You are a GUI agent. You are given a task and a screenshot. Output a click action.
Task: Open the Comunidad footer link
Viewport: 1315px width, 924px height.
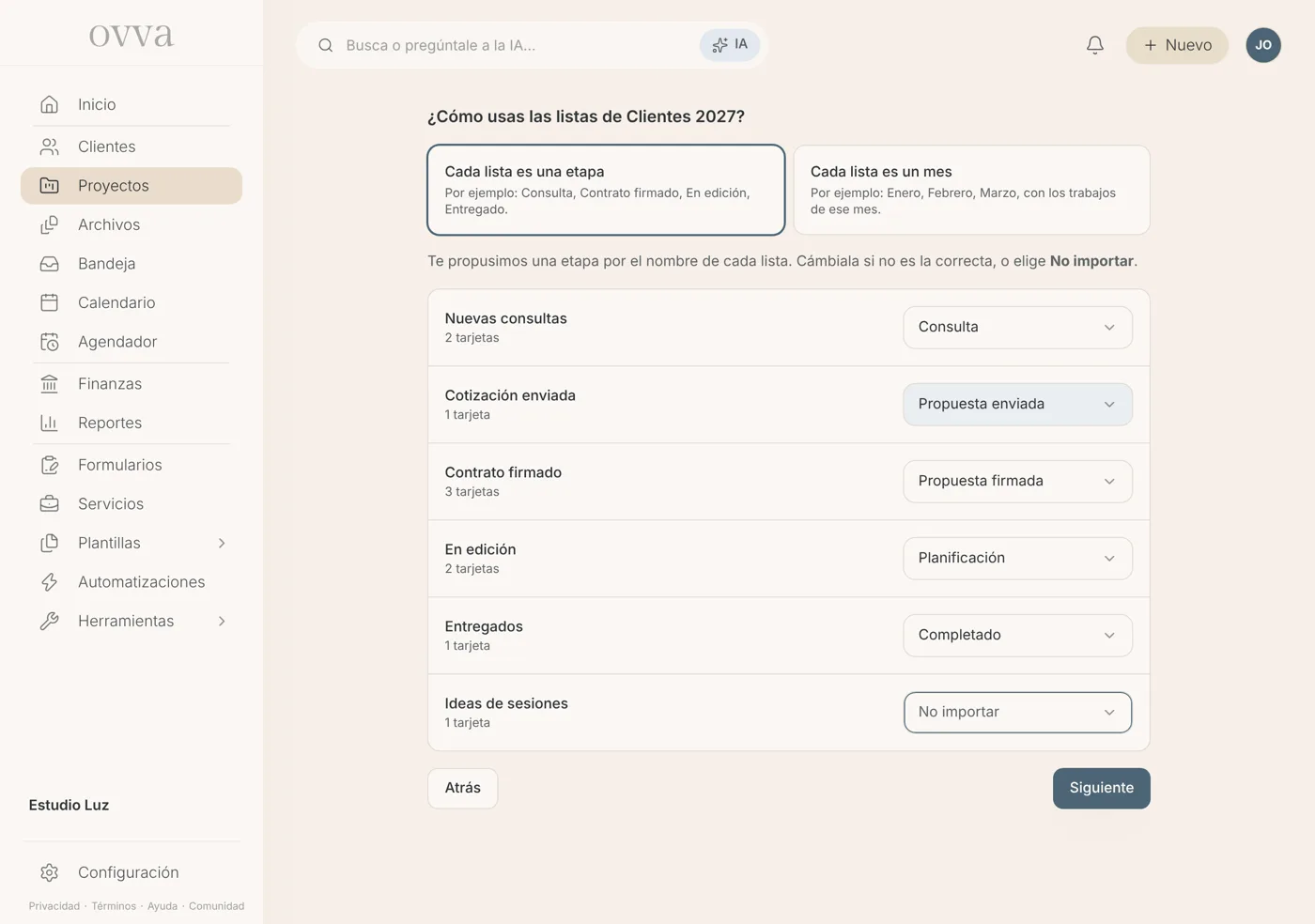(x=216, y=906)
